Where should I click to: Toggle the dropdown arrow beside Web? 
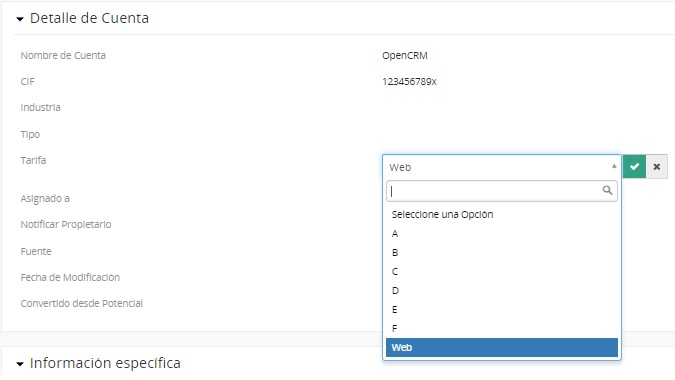pos(614,166)
